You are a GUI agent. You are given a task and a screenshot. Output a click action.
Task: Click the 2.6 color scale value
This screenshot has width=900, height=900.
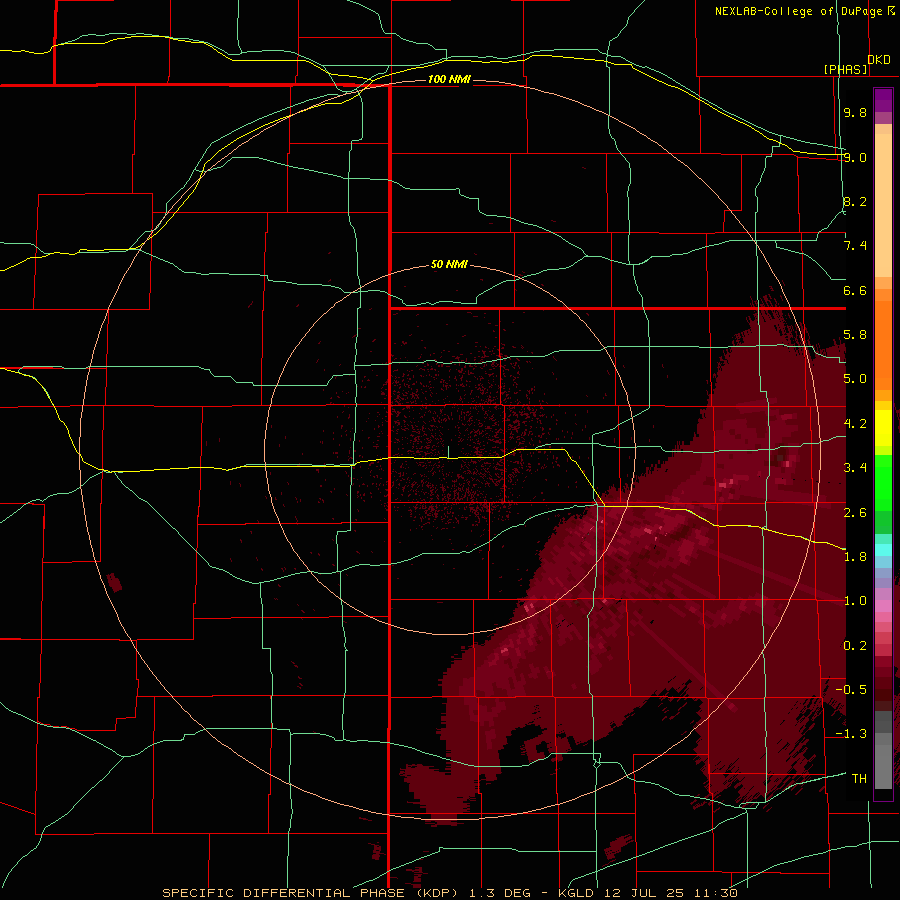pyautogui.click(x=855, y=513)
